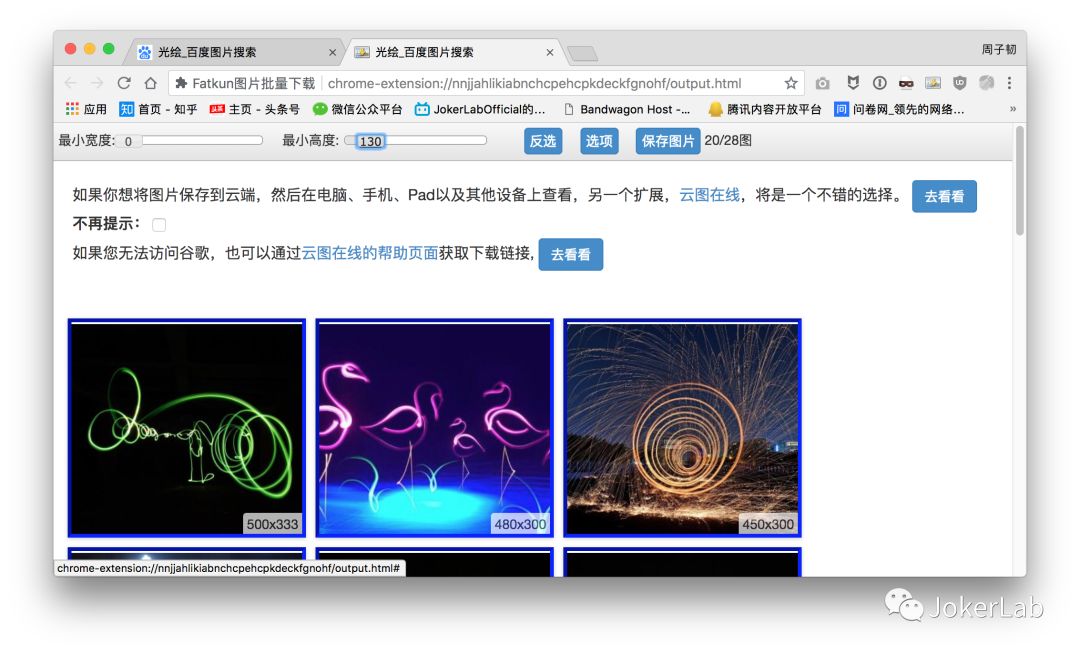The image size is (1080, 653).
Task: Open the Zhihu home page bookmark
Action: pos(158,109)
